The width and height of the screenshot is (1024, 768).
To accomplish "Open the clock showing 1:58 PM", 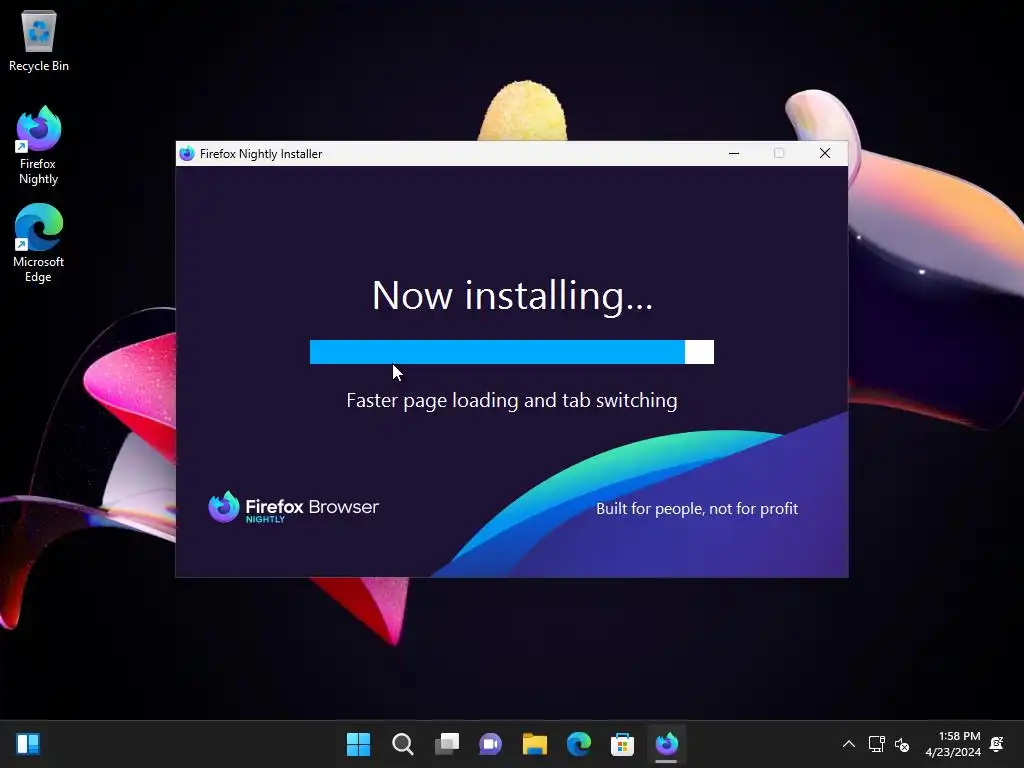I will [x=953, y=744].
